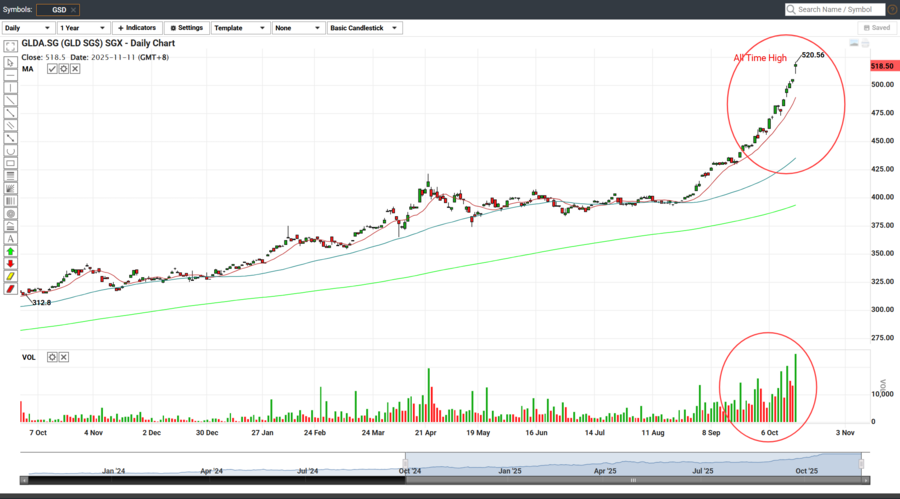Screen dimensions: 900x499
Task: Open chart Settings button
Action: (x=185, y=28)
